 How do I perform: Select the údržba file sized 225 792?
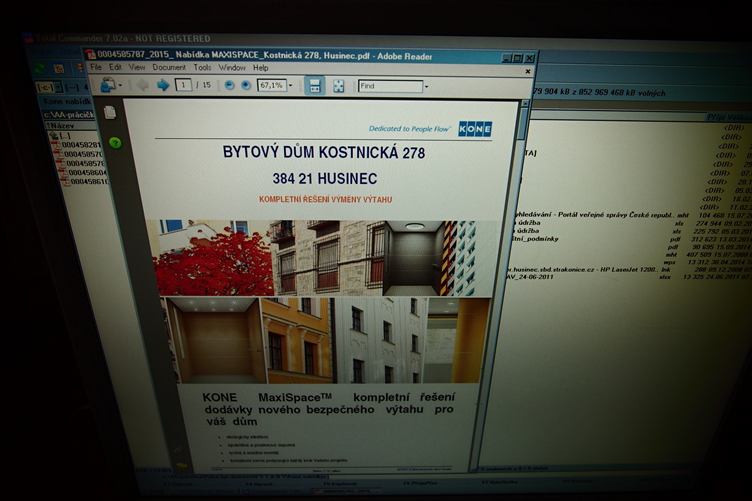[x=631, y=231]
